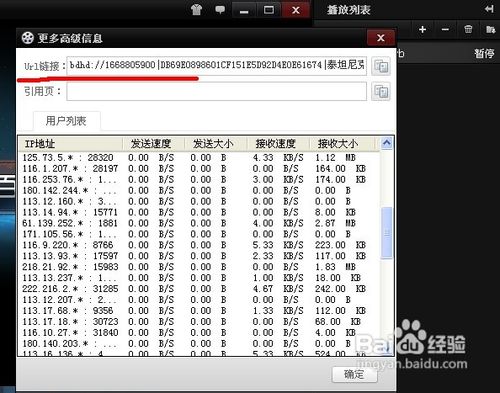Screen dimensions: 500x393
Task: Open the feedback chat bubble icon
Action: pos(220,9)
